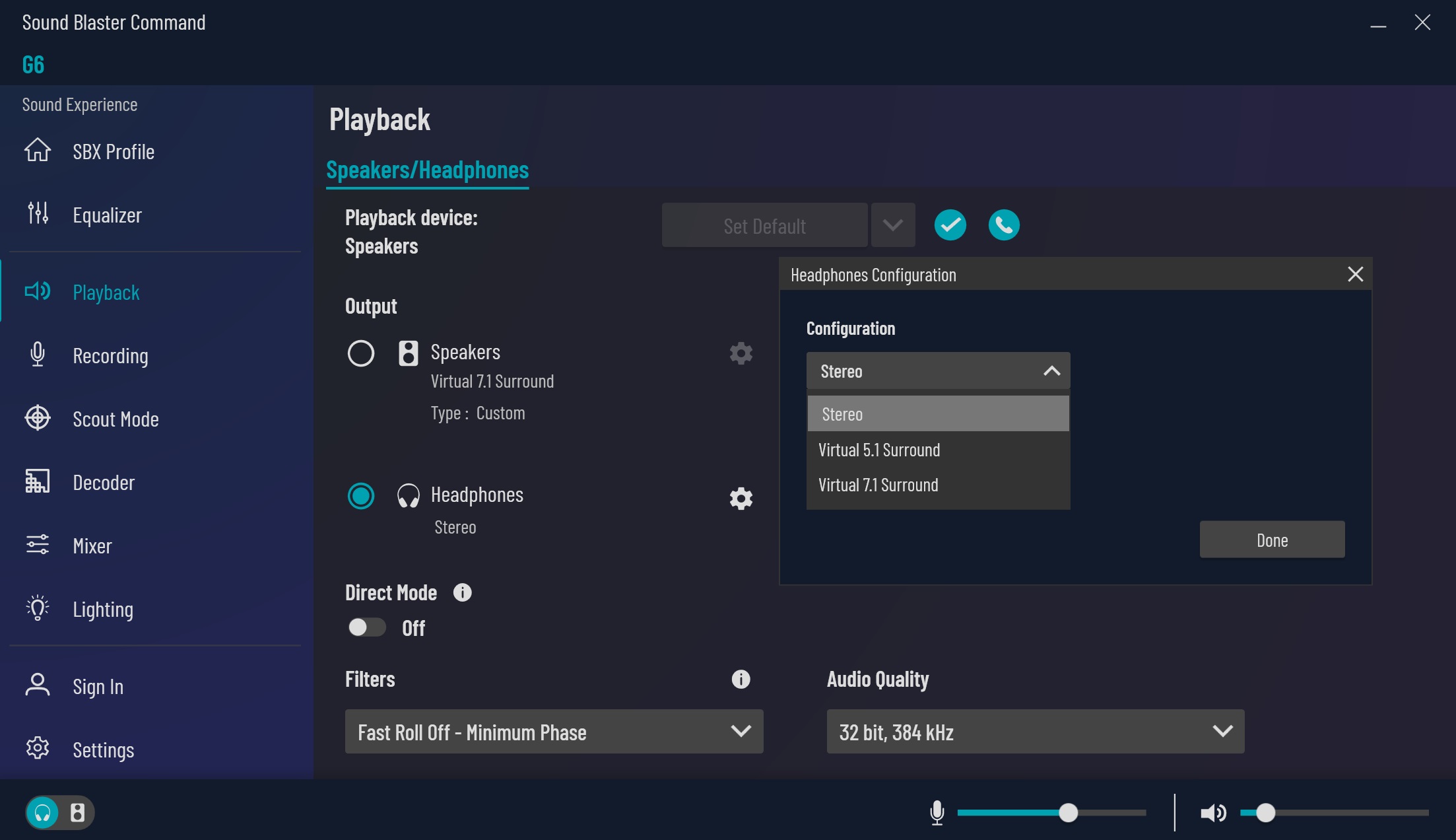This screenshot has width=1456, height=840.
Task: Open the SBX Profile home icon
Action: click(x=38, y=150)
